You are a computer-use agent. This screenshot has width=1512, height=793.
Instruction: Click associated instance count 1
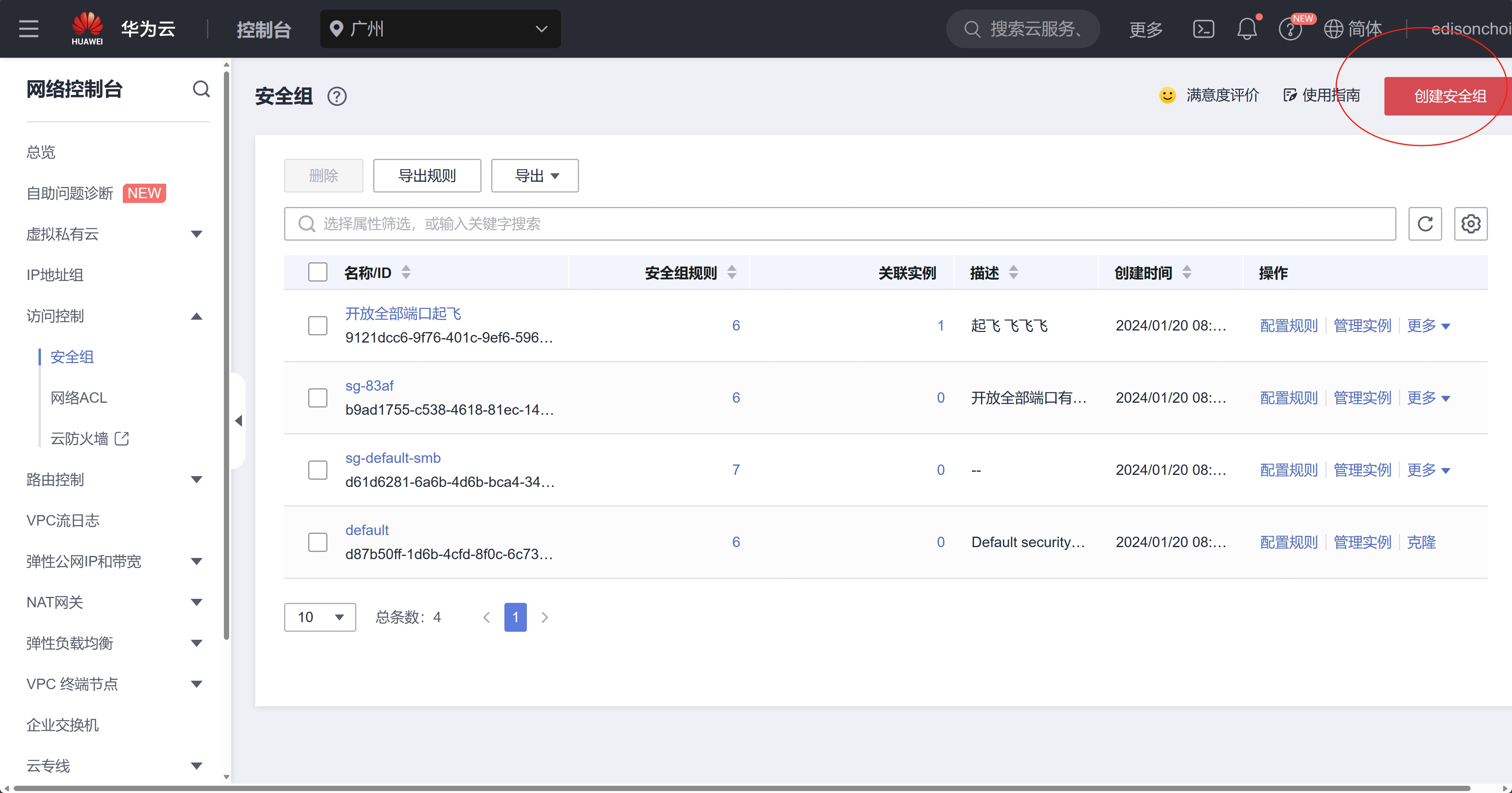tap(940, 326)
